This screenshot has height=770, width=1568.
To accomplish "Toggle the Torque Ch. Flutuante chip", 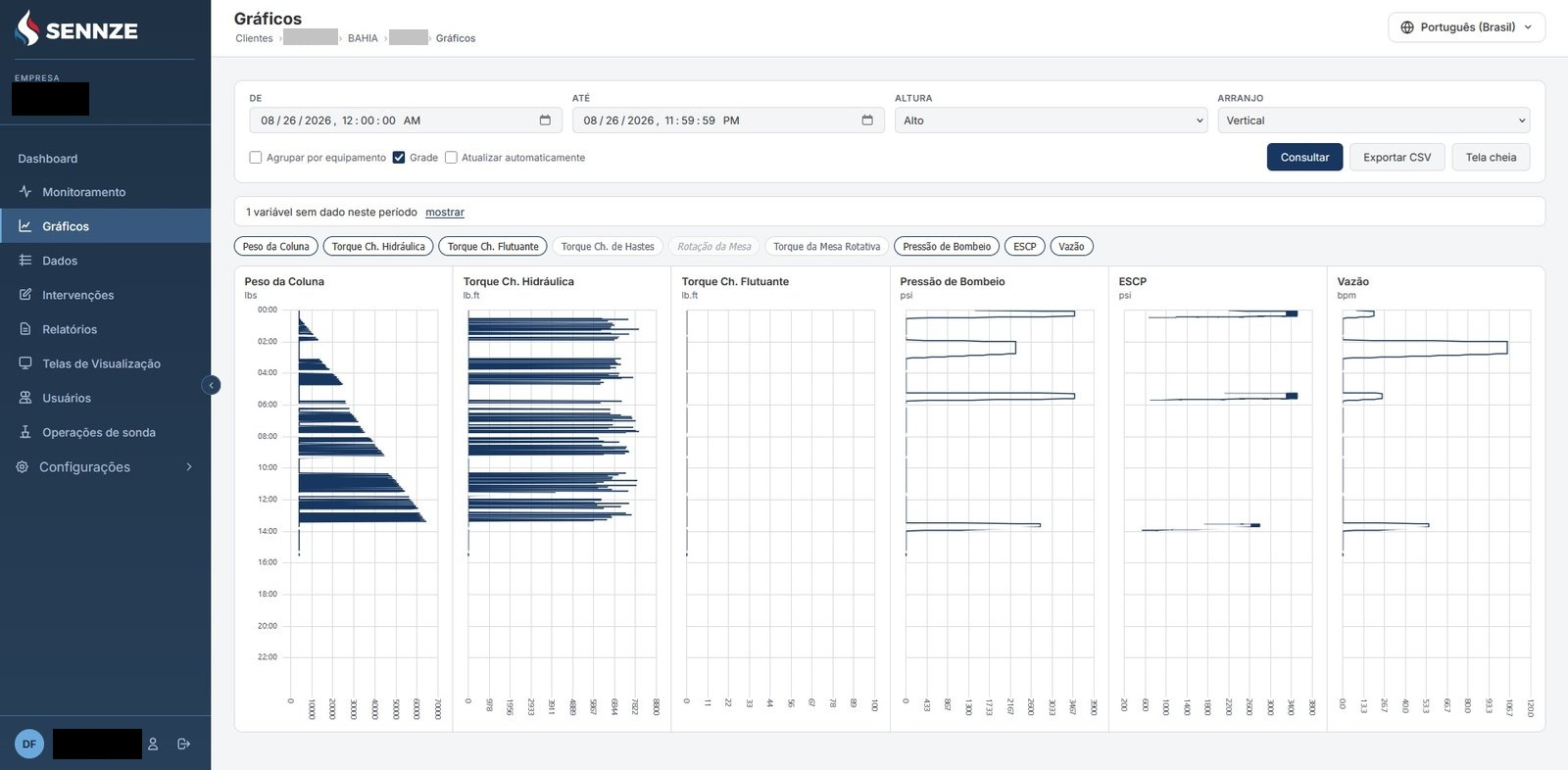I will tap(493, 247).
